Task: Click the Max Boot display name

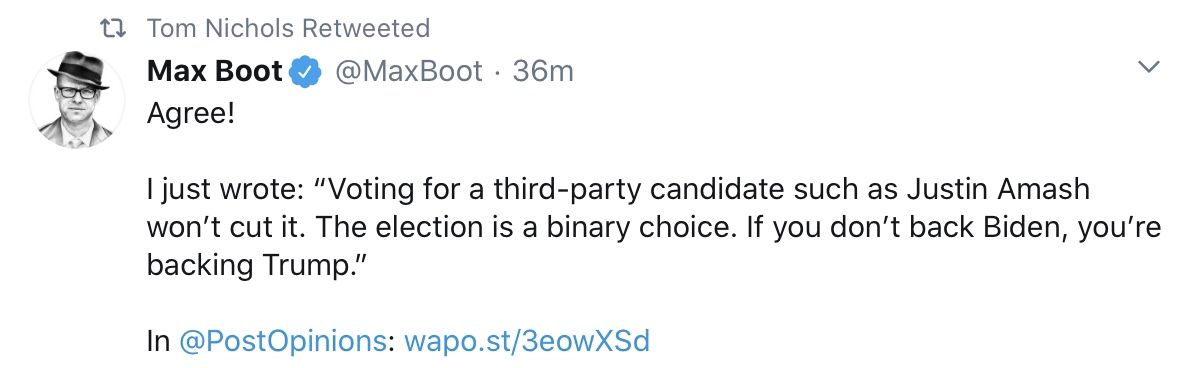Action: 215,72
